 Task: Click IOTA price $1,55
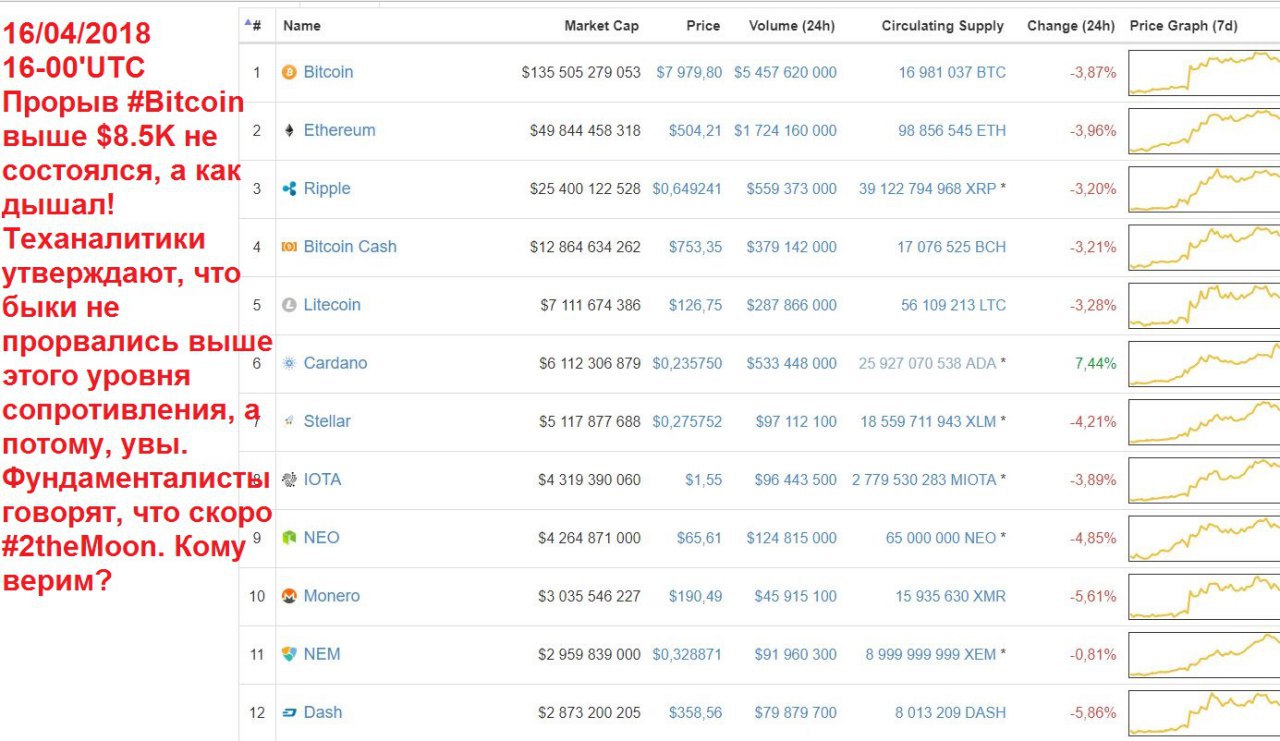click(703, 479)
